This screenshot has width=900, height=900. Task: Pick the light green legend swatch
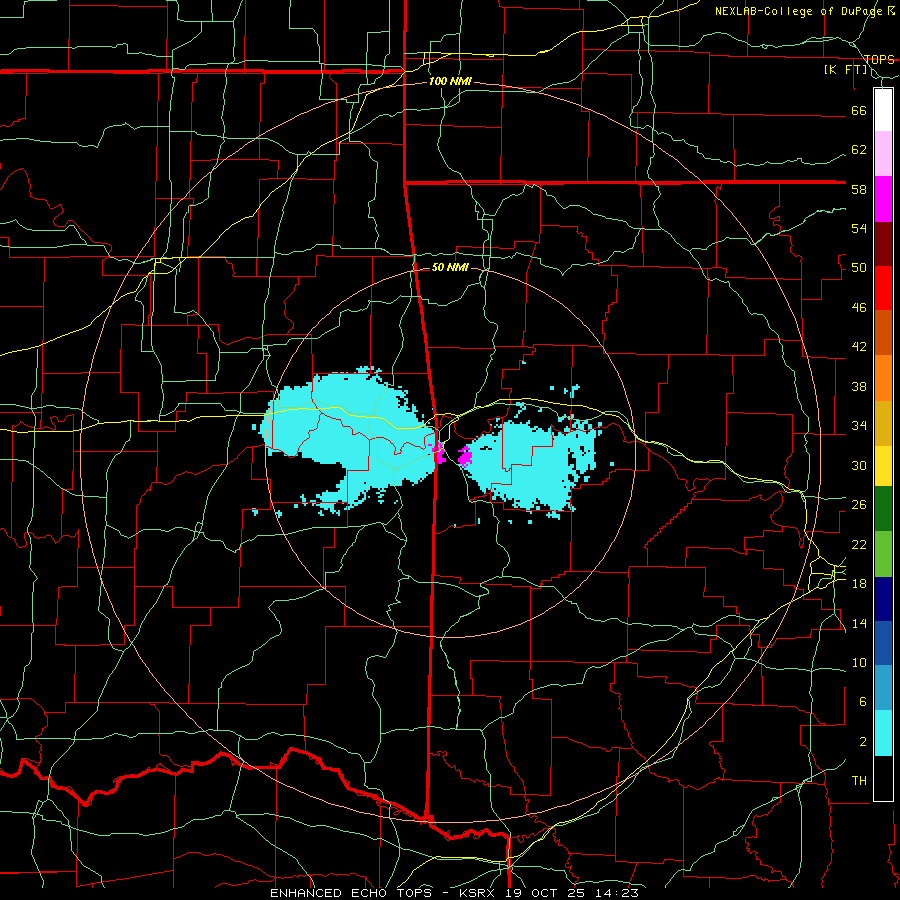click(x=883, y=554)
